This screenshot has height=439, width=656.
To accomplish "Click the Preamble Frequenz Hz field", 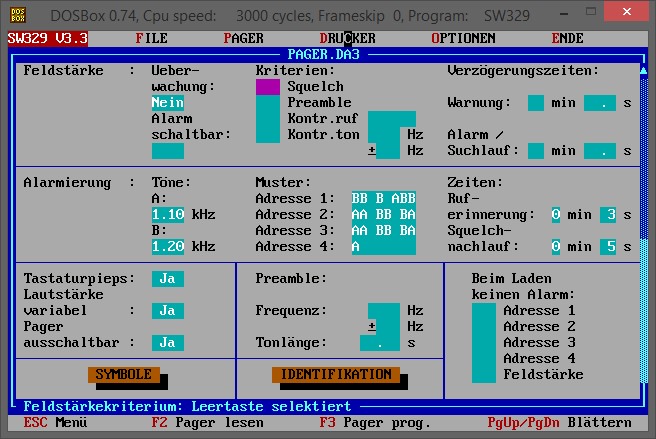I will coord(383,311).
